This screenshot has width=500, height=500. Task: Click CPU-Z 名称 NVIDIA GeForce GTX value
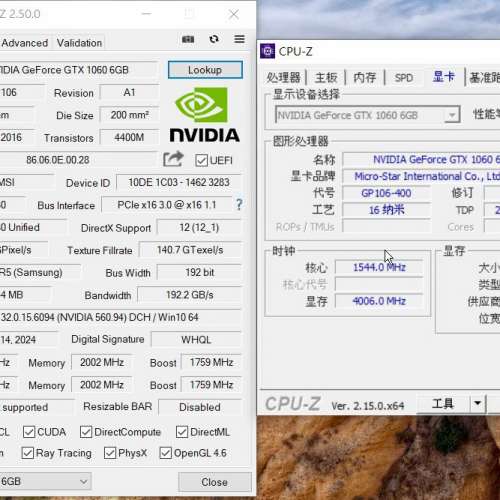pyautogui.click(x=422, y=160)
